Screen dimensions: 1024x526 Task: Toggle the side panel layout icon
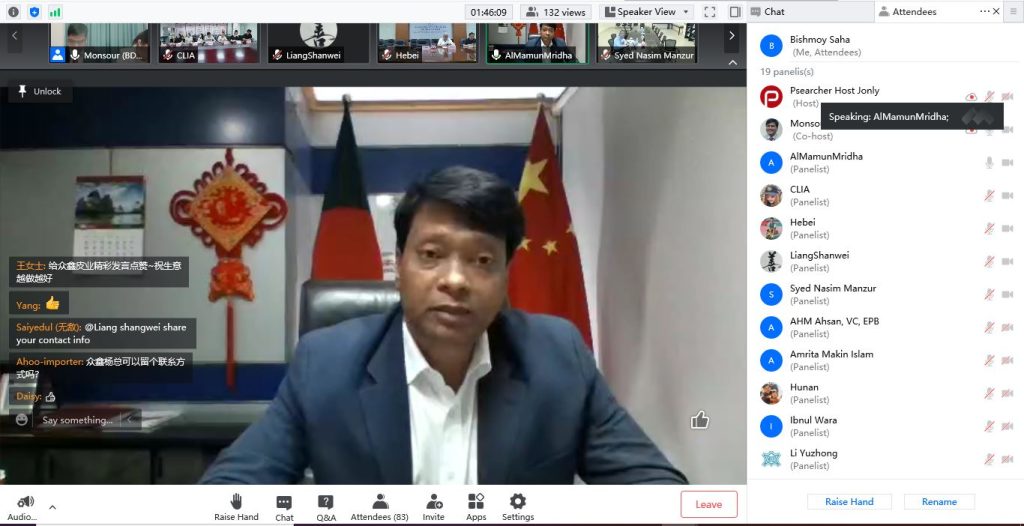(735, 12)
